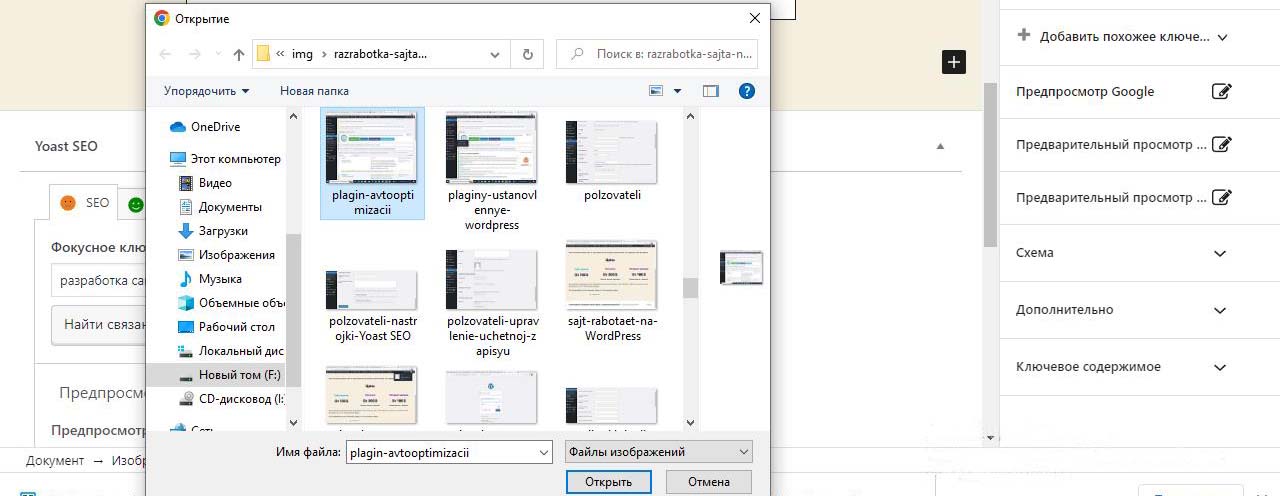Toggle the preview pane icon
The width and height of the screenshot is (1280, 496).
point(711,91)
